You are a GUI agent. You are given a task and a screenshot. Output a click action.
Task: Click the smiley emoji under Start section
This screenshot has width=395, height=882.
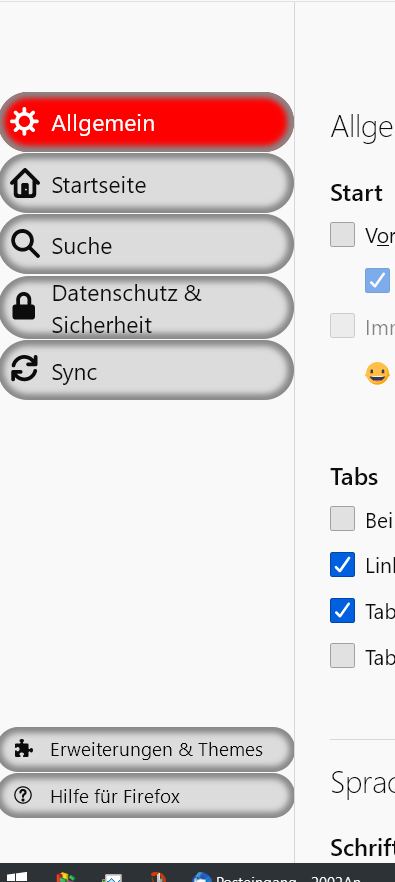click(377, 374)
